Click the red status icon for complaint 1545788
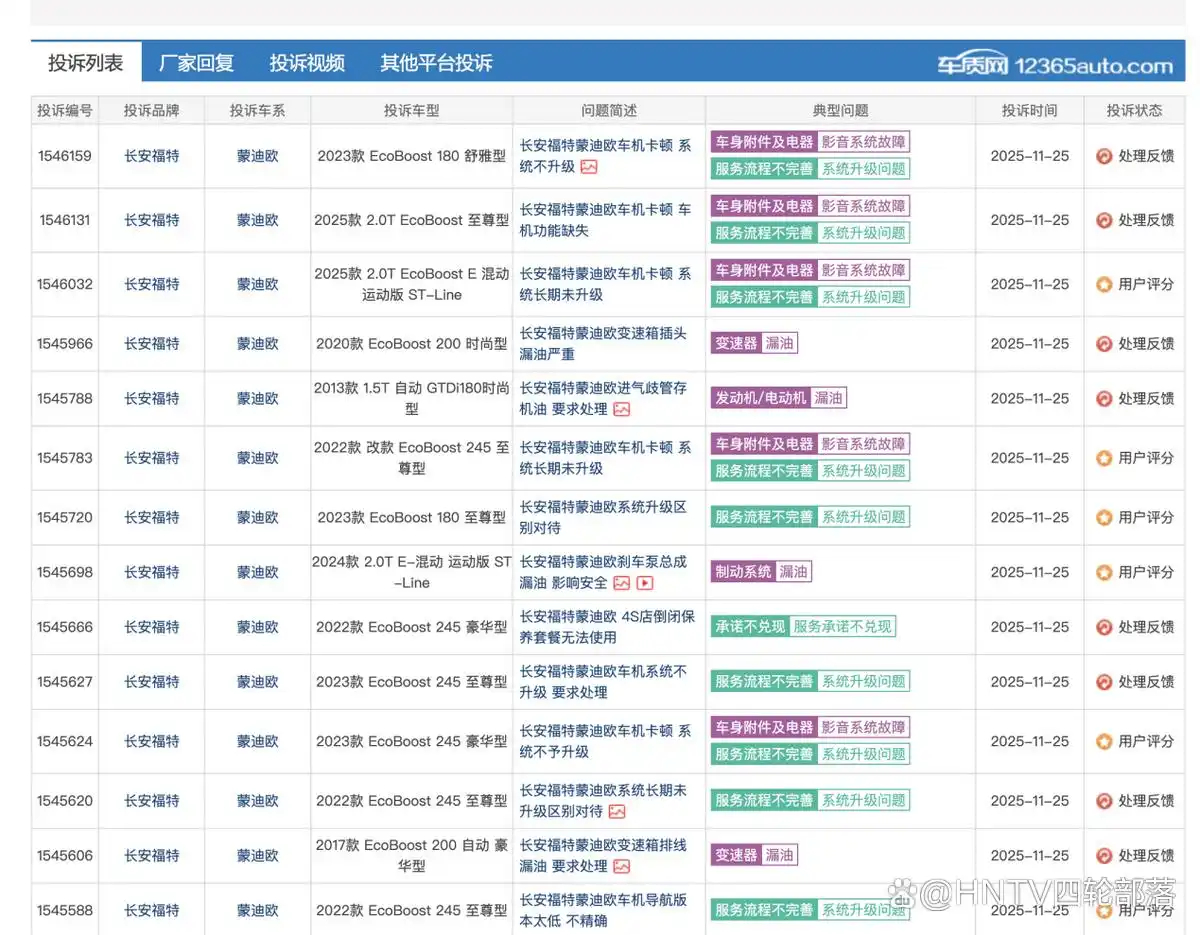Image resolution: width=1200 pixels, height=935 pixels. click(x=1104, y=398)
